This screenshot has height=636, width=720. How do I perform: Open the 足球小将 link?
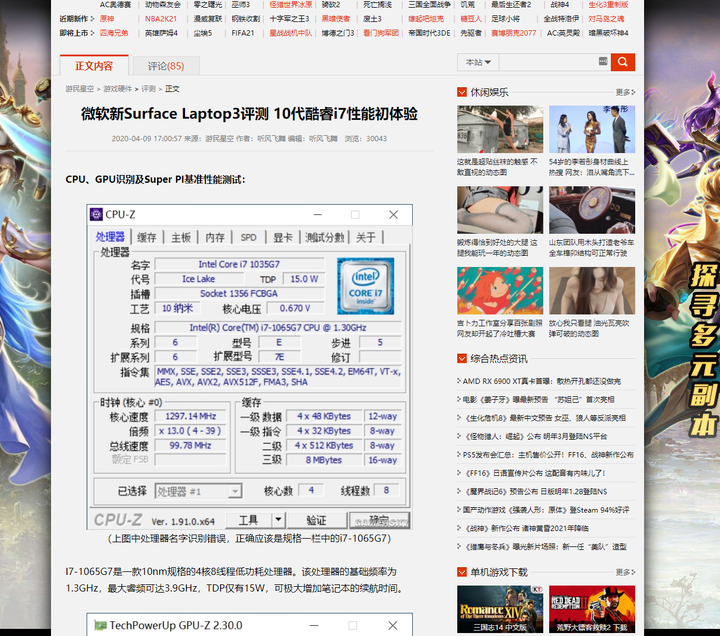tap(505, 19)
